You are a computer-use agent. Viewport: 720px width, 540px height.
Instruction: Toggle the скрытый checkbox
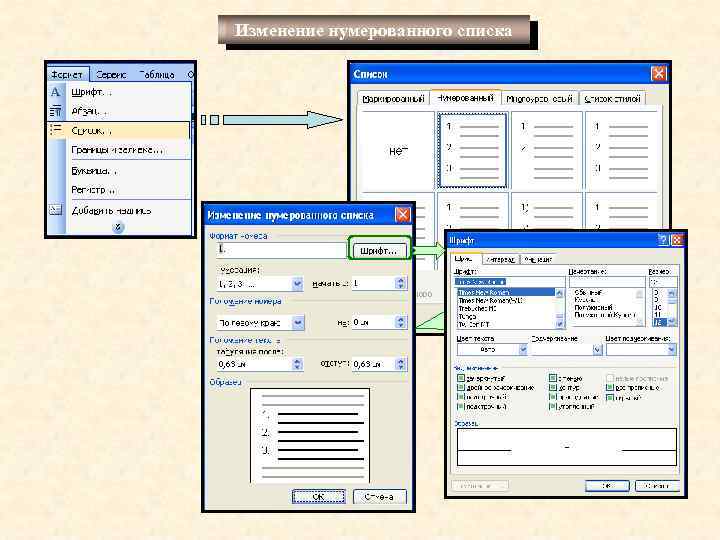(x=610, y=398)
